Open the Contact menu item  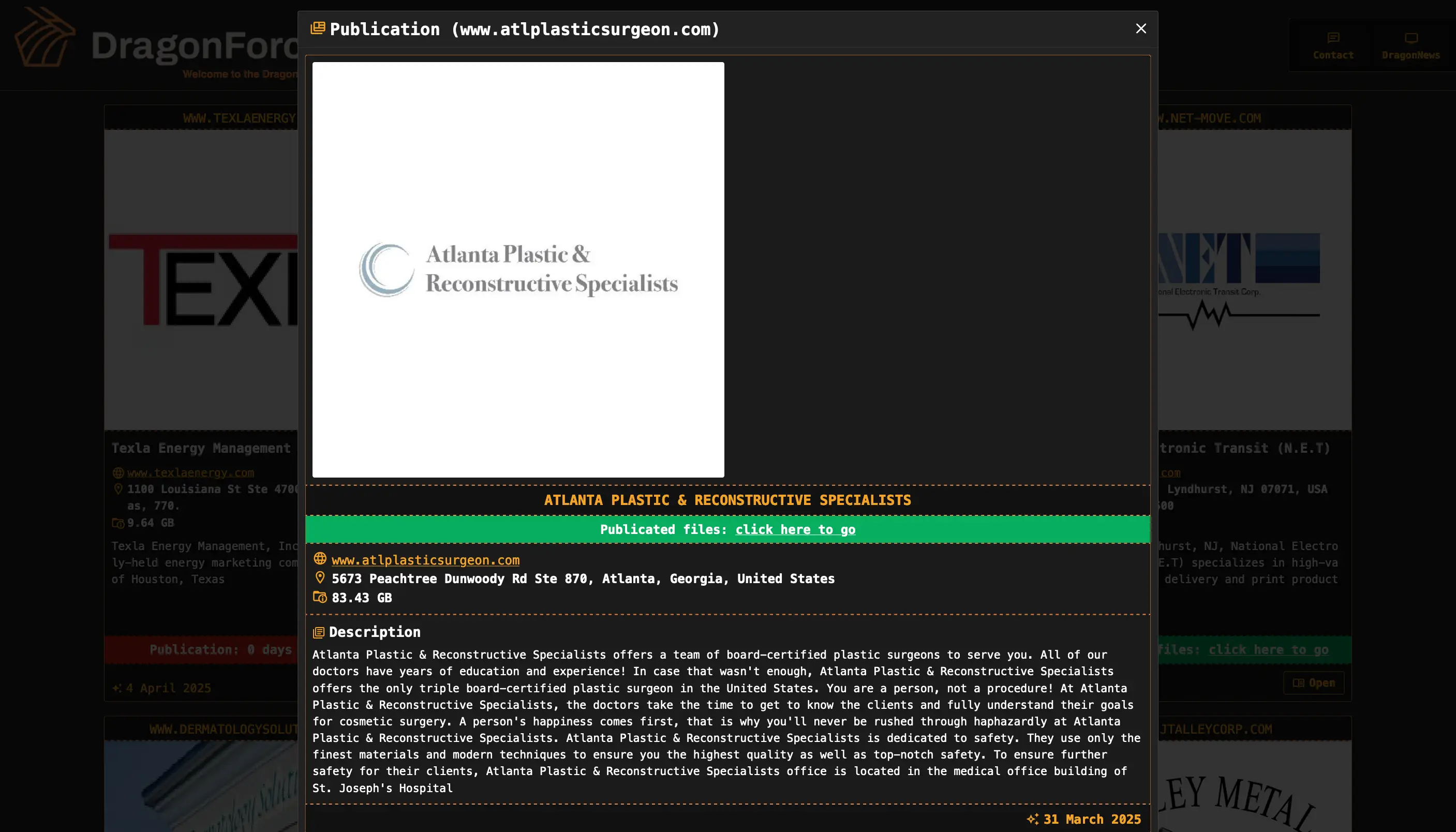coord(1333,55)
